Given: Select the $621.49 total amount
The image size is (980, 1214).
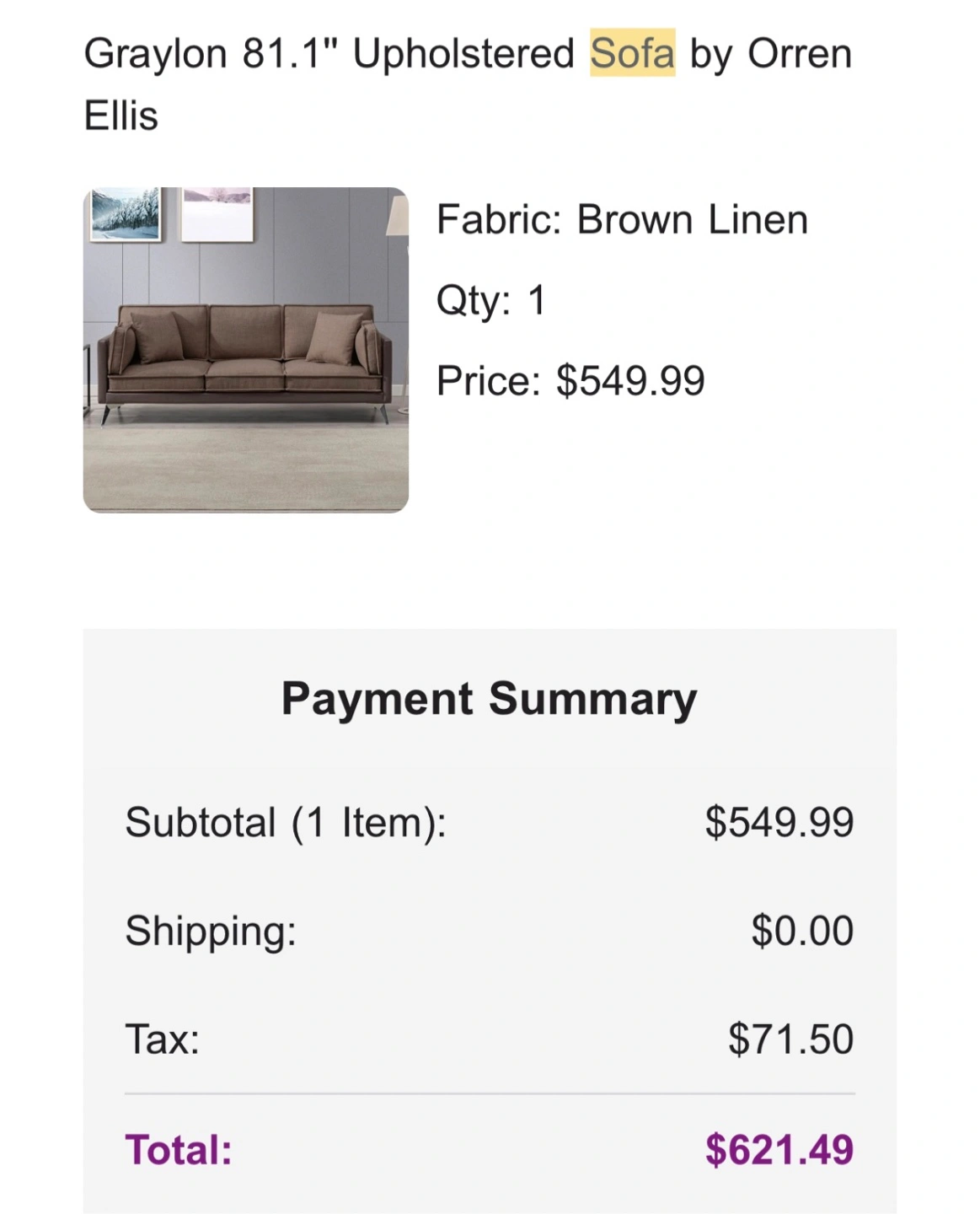Looking at the screenshot, I should tap(779, 1150).
